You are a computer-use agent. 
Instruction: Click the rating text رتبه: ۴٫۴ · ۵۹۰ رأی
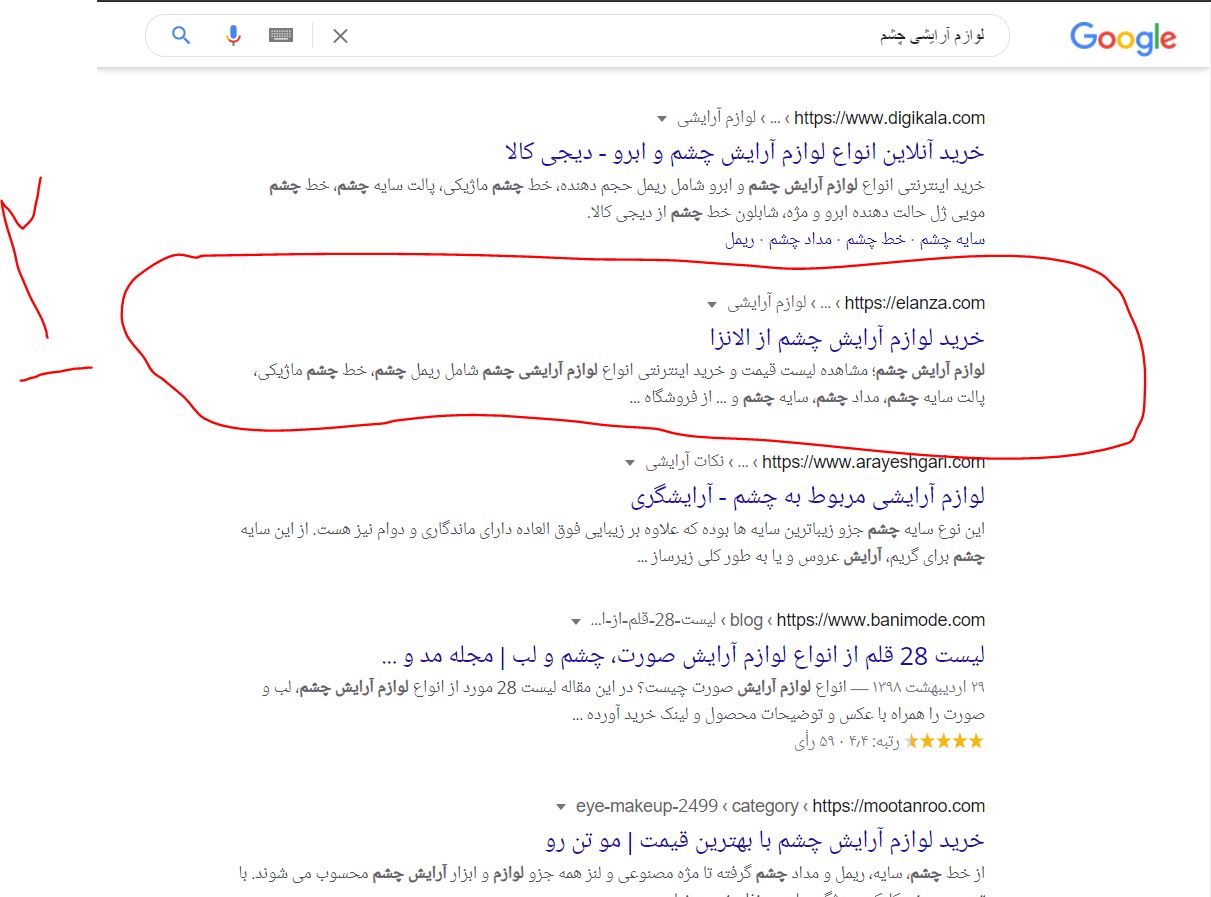pyautogui.click(x=847, y=741)
